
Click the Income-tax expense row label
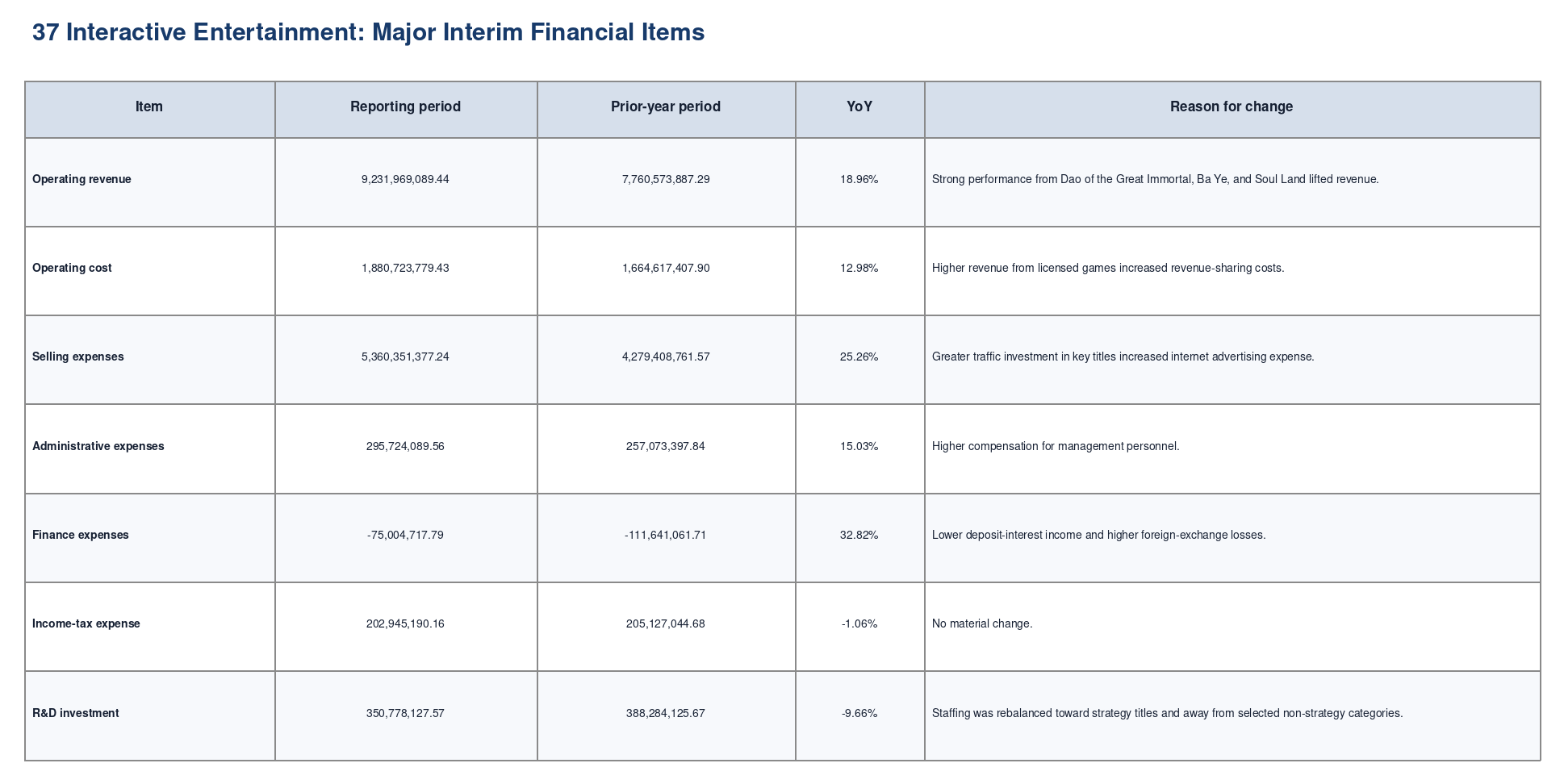[86, 623]
